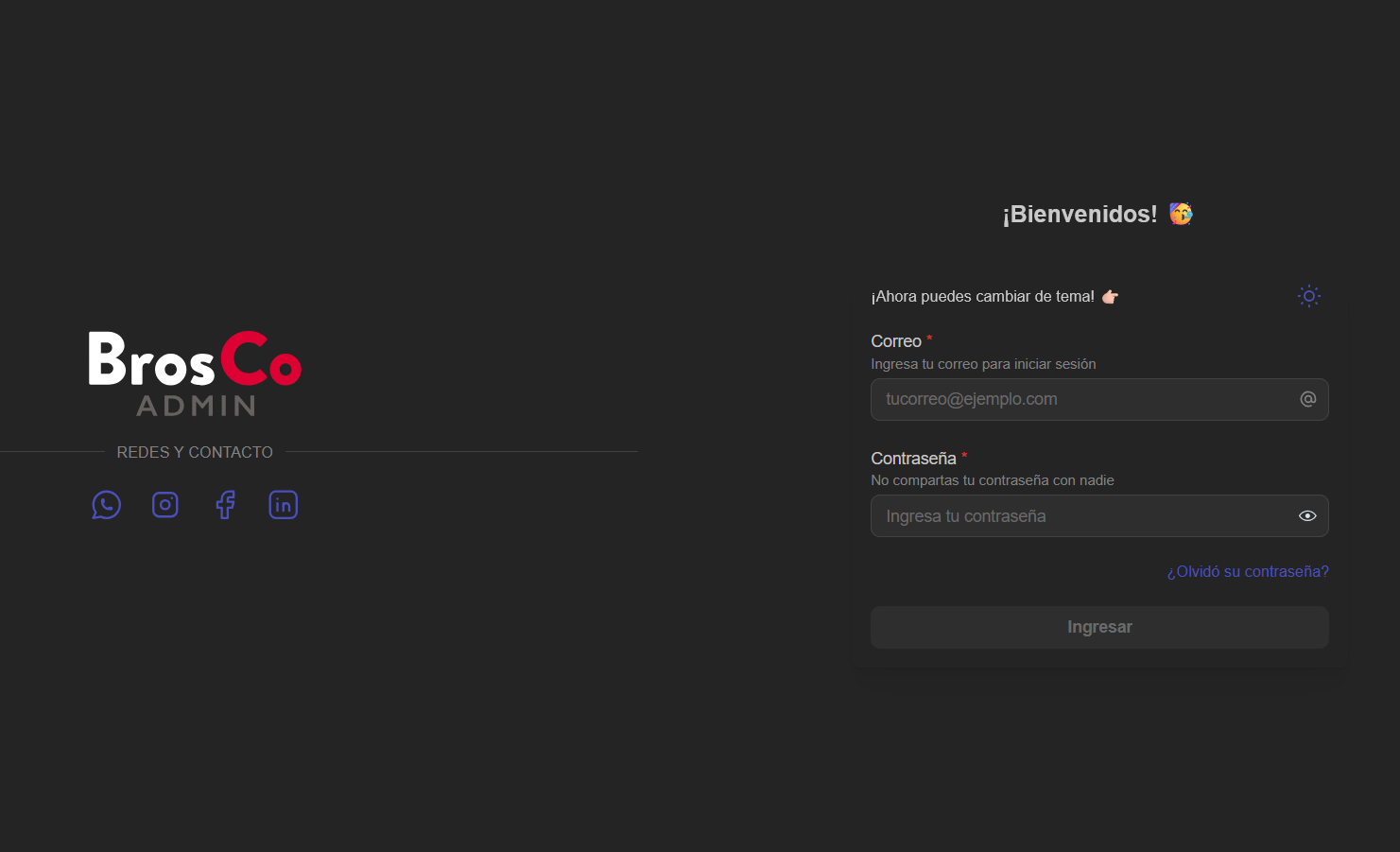
Task: Click the 'Contraseña' field label
Action: 913,459
